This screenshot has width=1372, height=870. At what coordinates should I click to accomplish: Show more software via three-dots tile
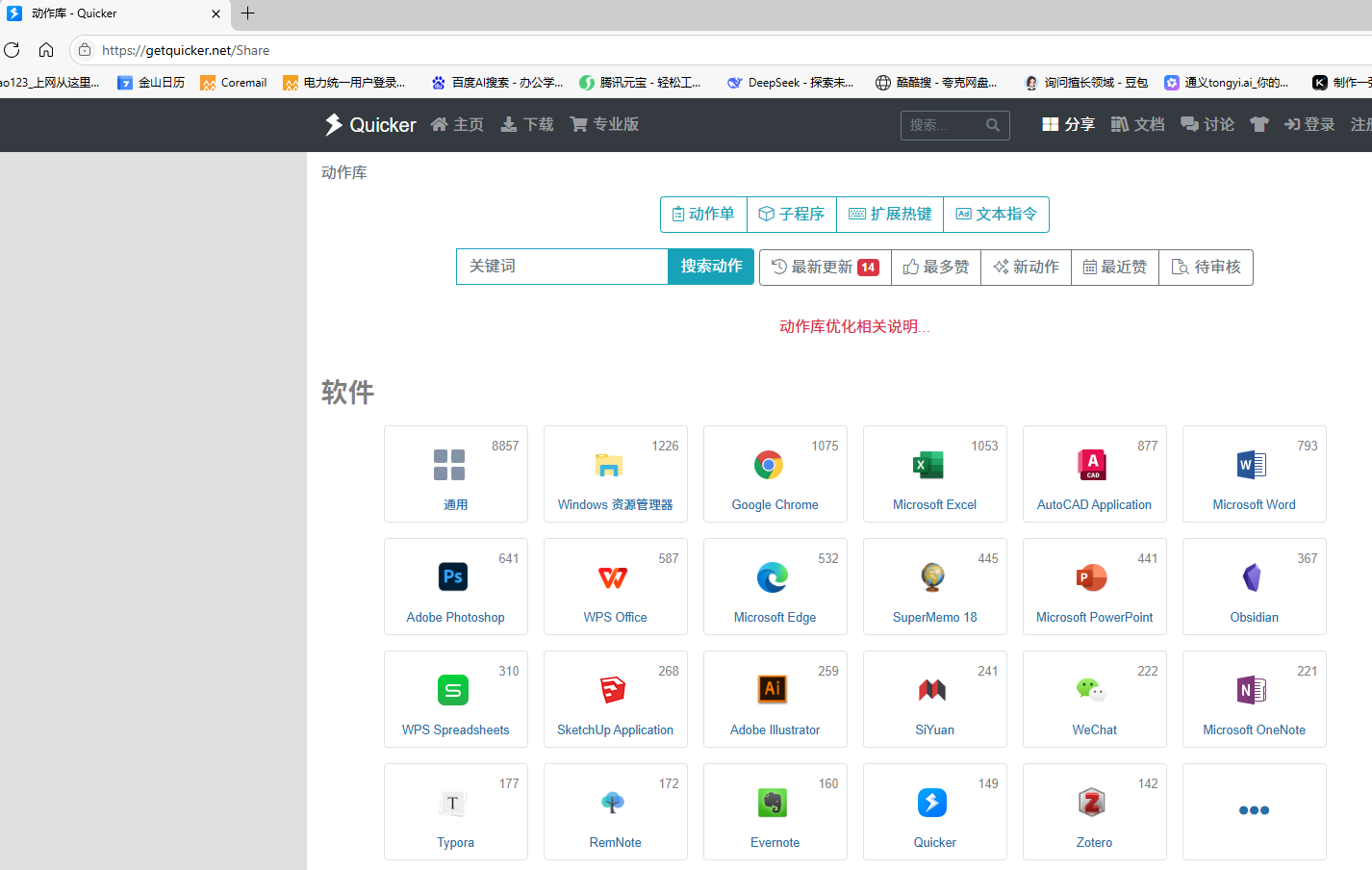[1255, 810]
